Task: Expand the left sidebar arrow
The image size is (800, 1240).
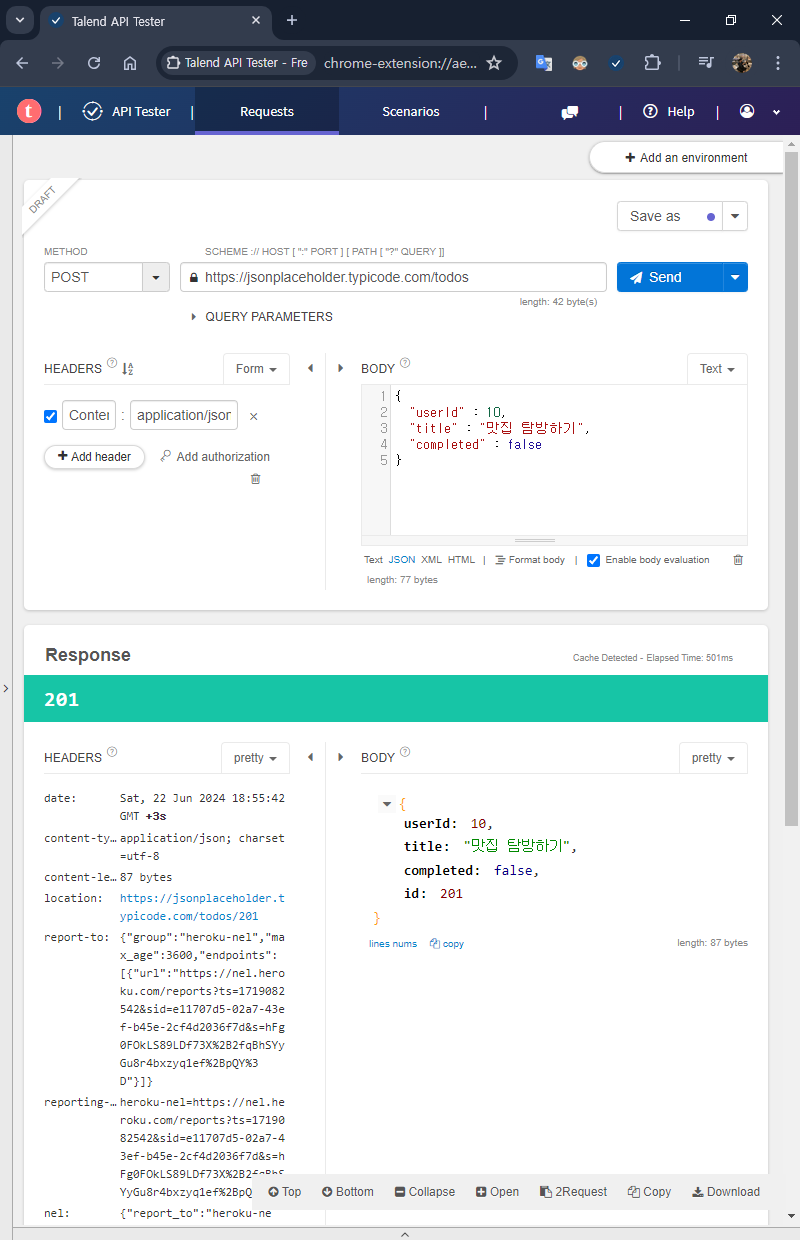Action: click(x=5, y=688)
